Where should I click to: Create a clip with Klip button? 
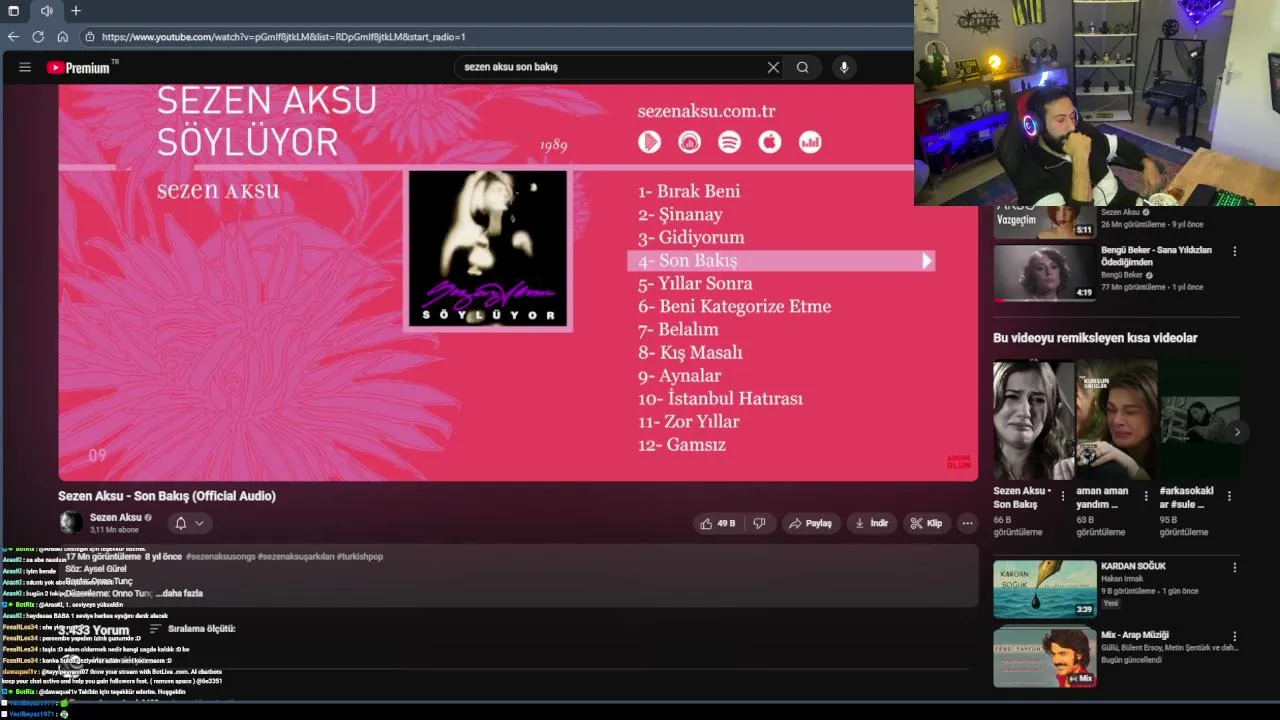coord(925,523)
